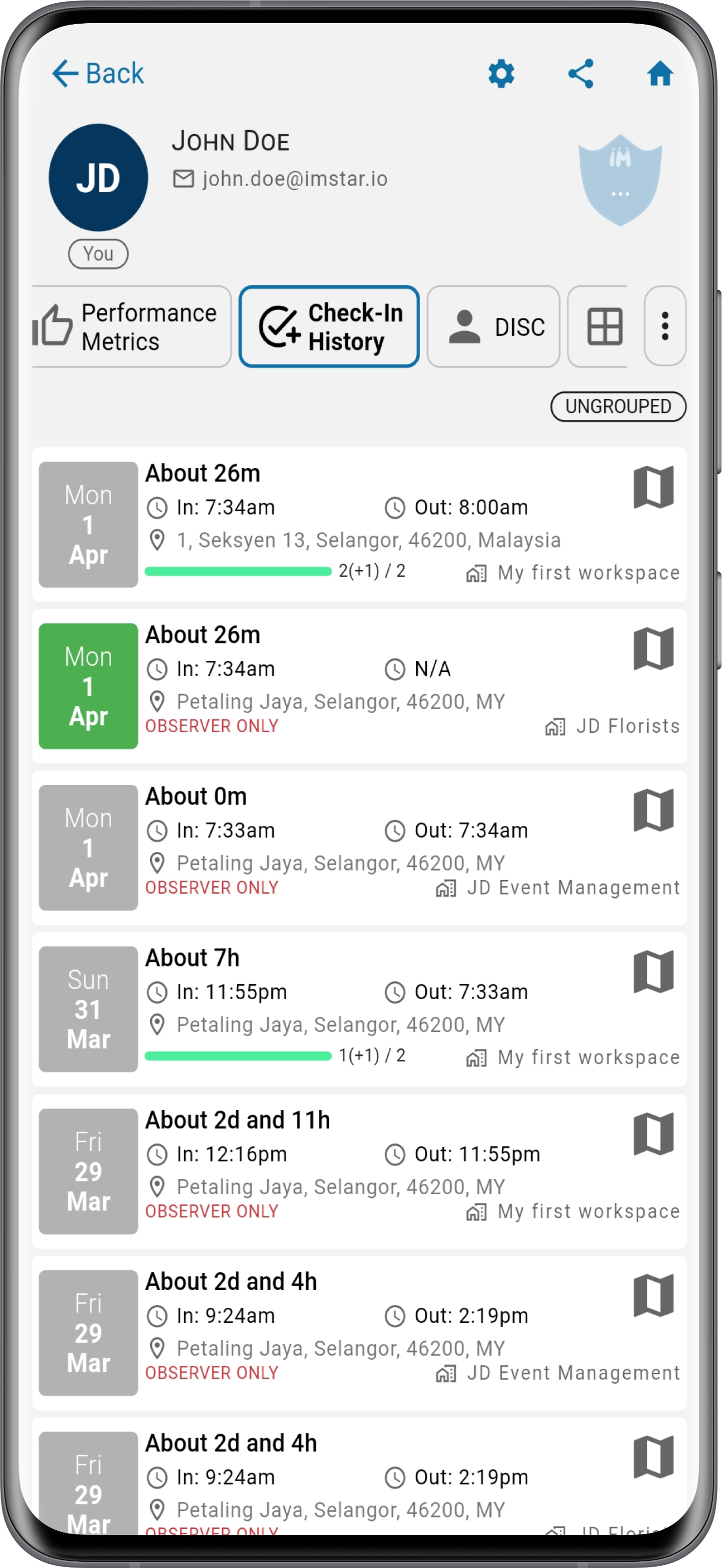Tap the share icon
722x1568 pixels.
click(x=580, y=74)
